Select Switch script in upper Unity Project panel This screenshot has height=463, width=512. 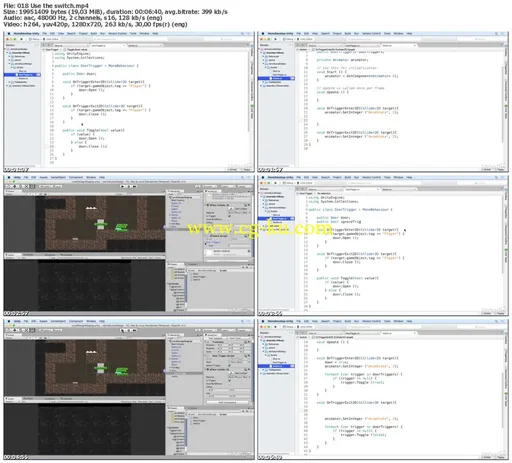pyautogui.click(x=196, y=280)
